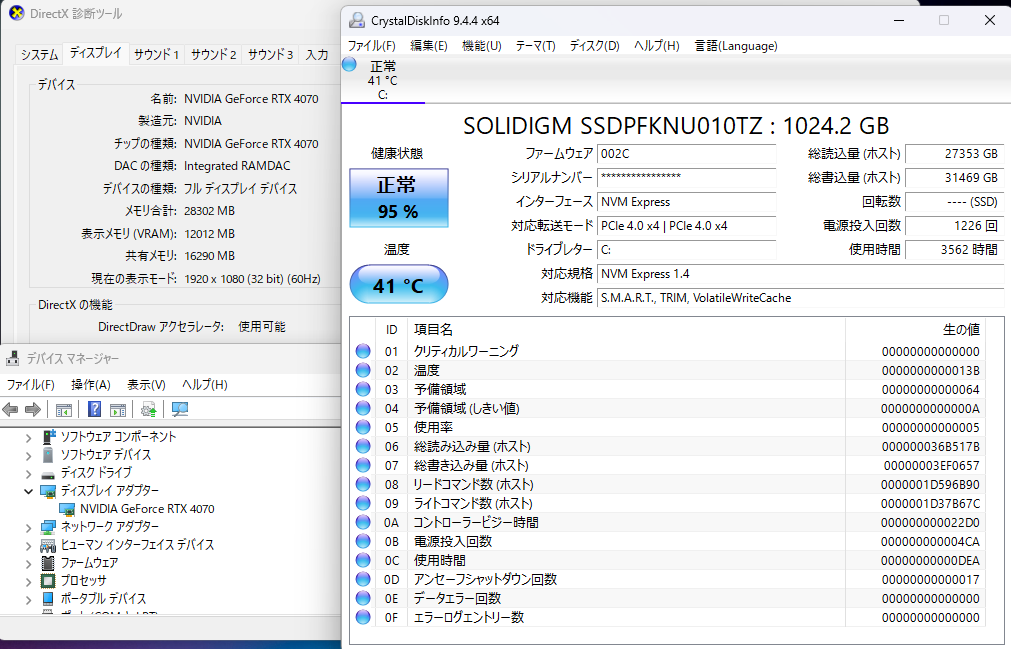Expand the ポータブル デバイス node
This screenshot has width=1011, height=649.
pos(28,600)
